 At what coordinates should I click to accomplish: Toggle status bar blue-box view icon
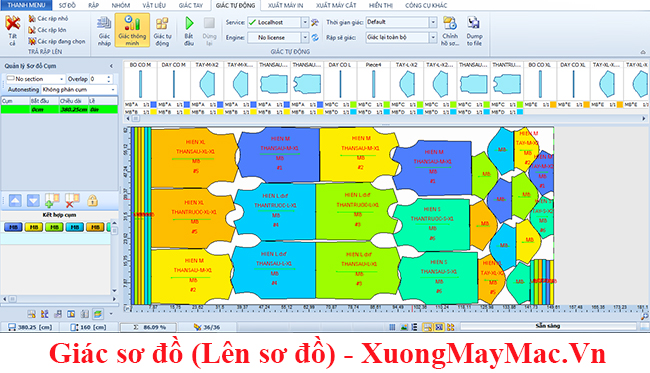pyautogui.click(x=439, y=327)
